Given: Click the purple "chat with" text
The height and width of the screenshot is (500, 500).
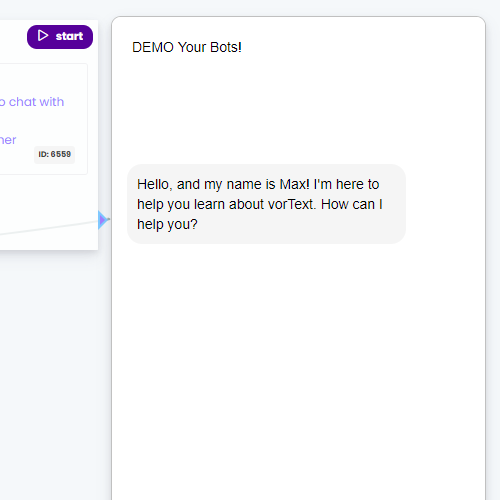Looking at the screenshot, I should [x=36, y=102].
